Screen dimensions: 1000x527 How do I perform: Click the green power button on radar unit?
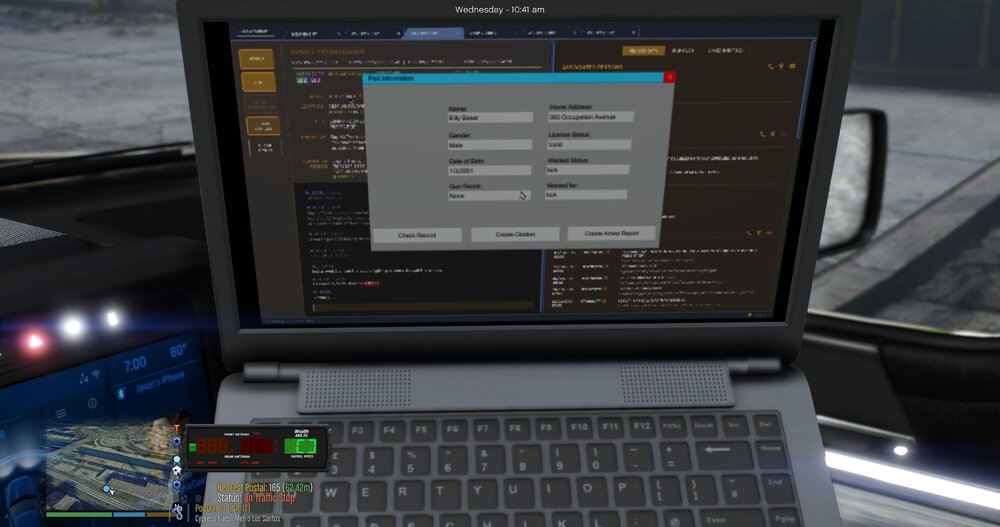[x=193, y=447]
